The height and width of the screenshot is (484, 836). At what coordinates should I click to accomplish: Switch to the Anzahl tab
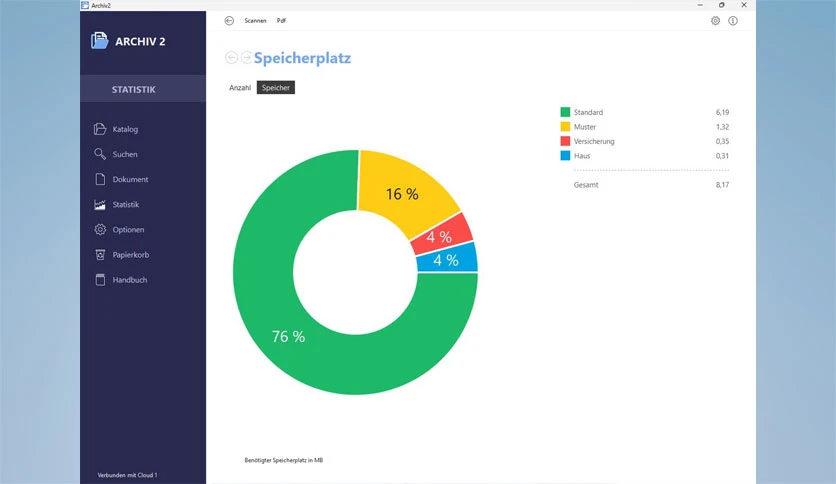pos(240,88)
